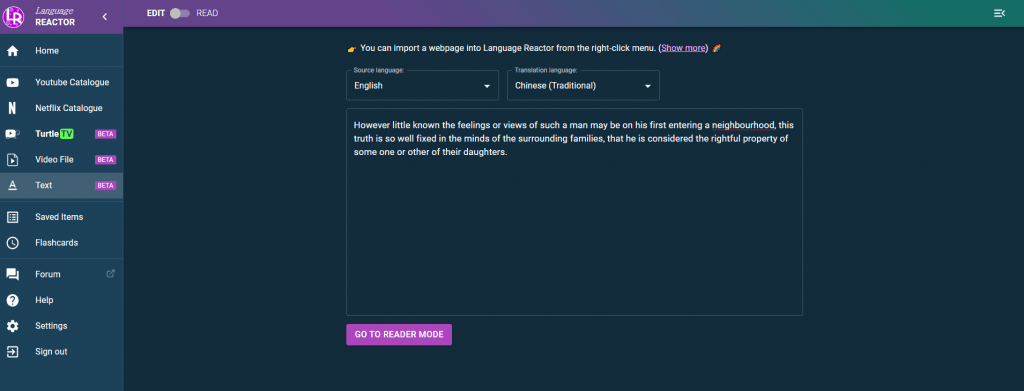Click the Video File icon
This screenshot has width=1024, height=391.
12,159
